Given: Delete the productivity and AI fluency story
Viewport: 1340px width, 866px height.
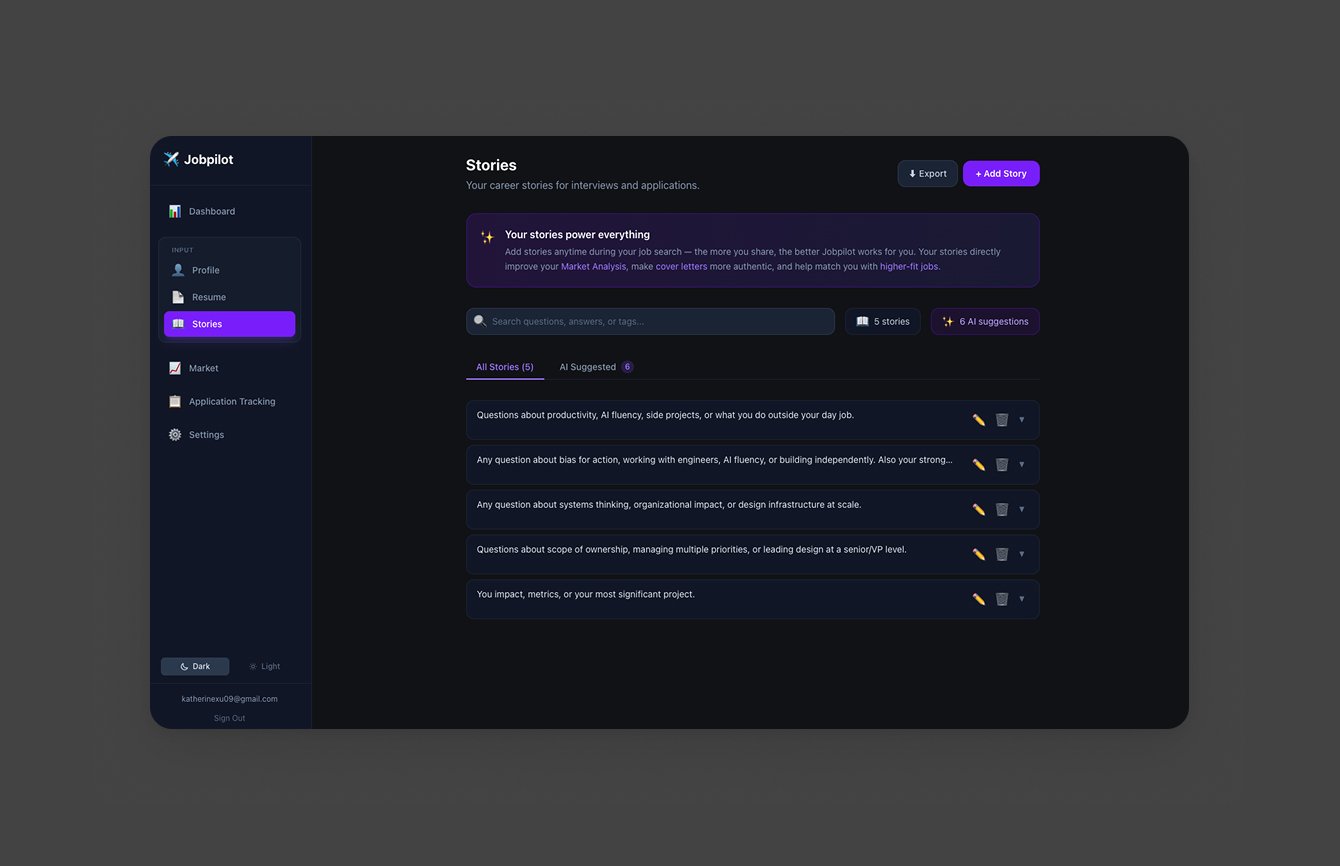Looking at the screenshot, I should tap(1002, 420).
